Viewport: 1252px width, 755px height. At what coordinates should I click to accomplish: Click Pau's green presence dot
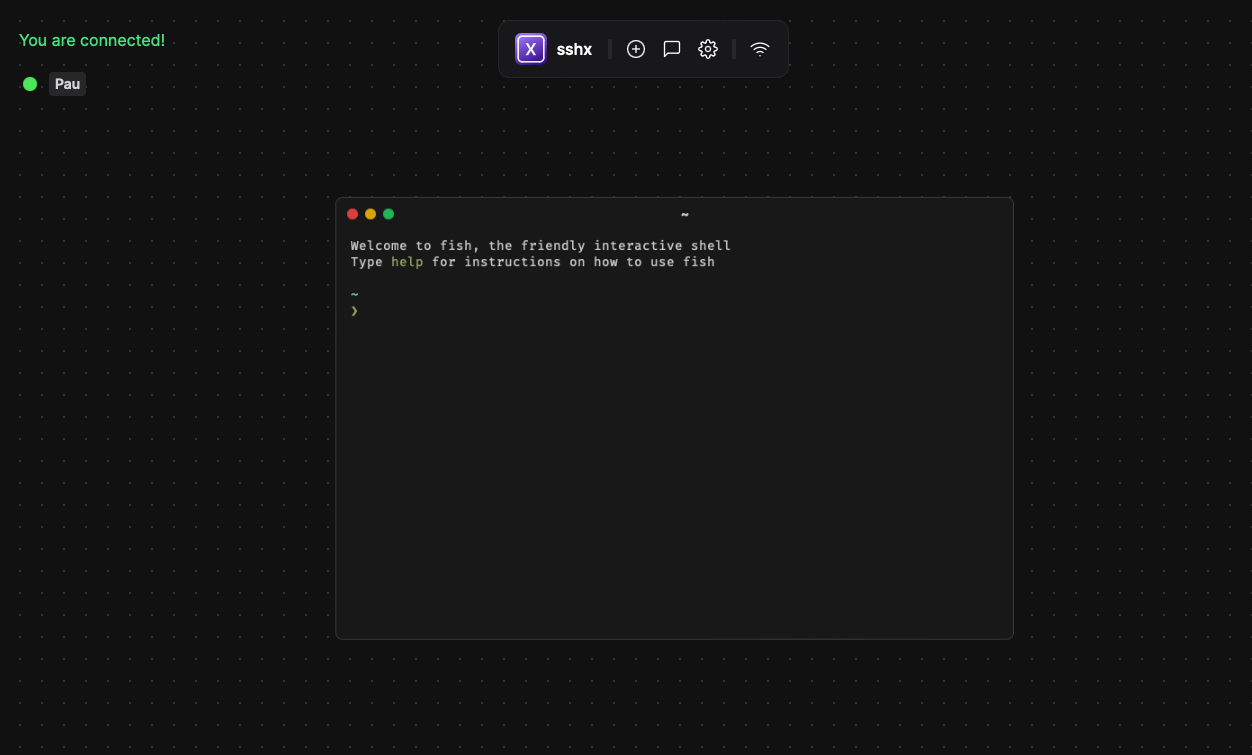tap(29, 84)
